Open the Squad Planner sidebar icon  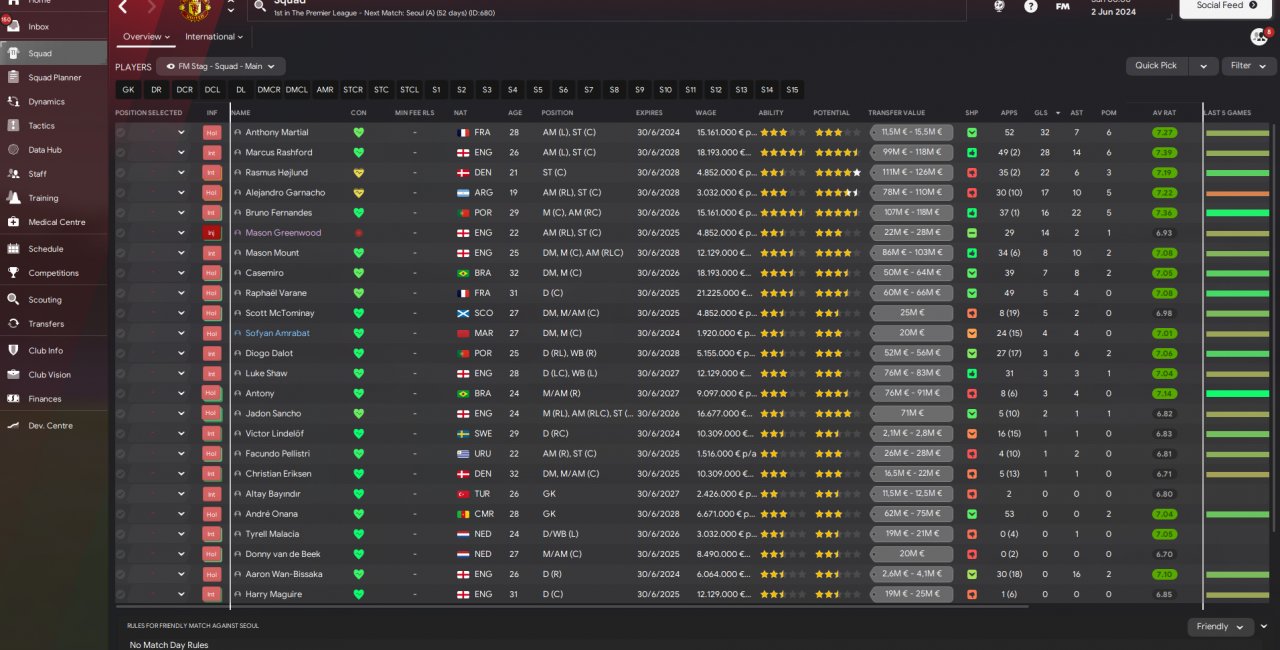click(x=13, y=77)
